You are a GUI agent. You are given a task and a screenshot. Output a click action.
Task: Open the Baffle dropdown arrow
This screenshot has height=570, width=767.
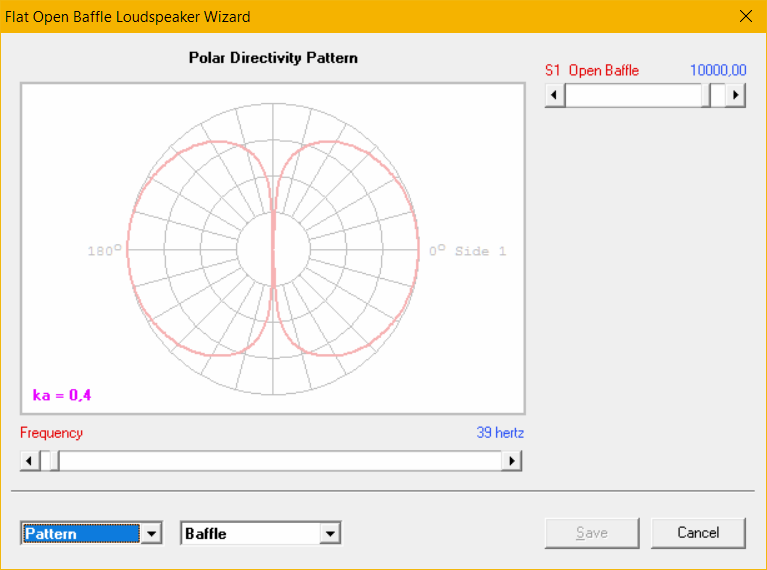(x=331, y=533)
